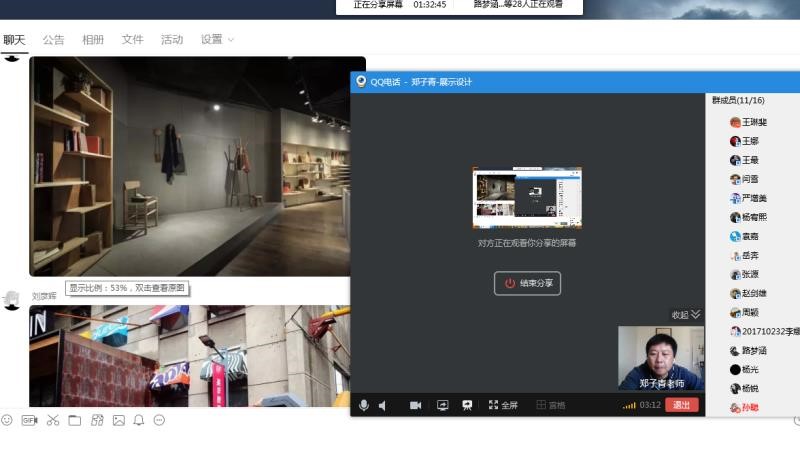Click the 结束分享 button
This screenshot has height=454, width=800.
(527, 283)
